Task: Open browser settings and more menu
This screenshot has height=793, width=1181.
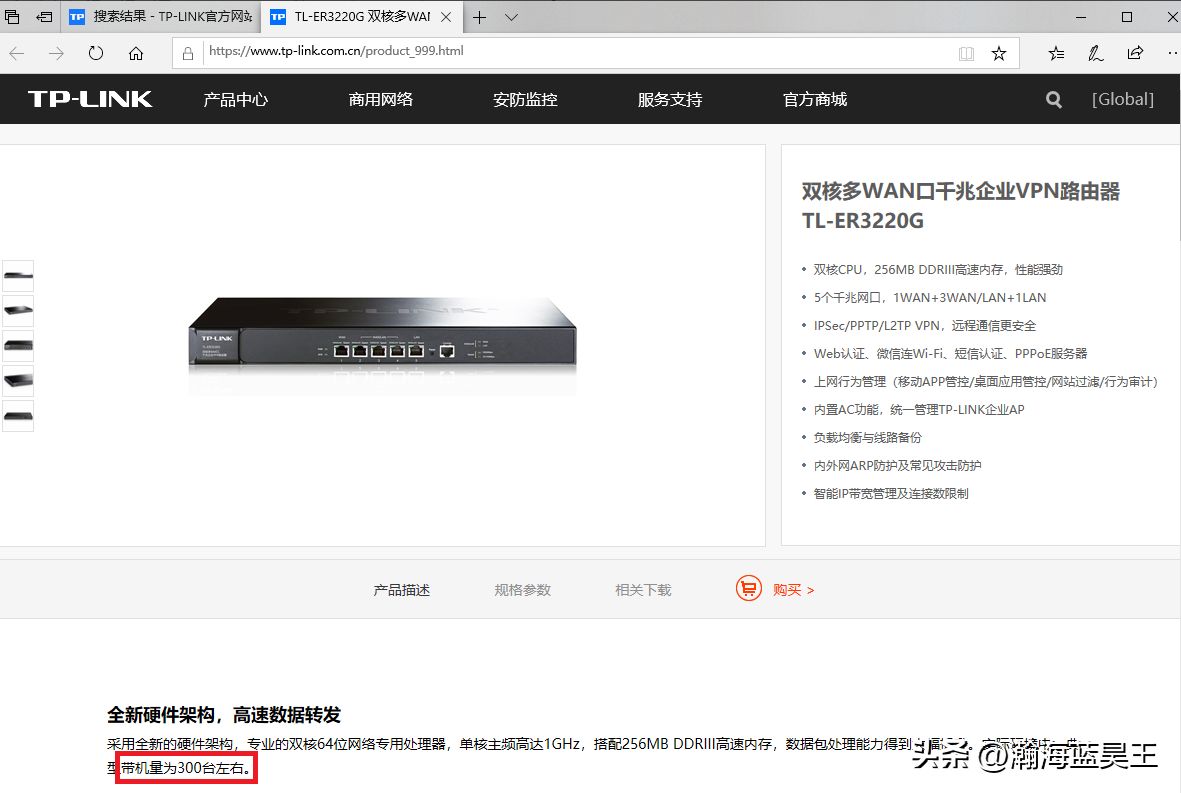Action: (x=1172, y=53)
